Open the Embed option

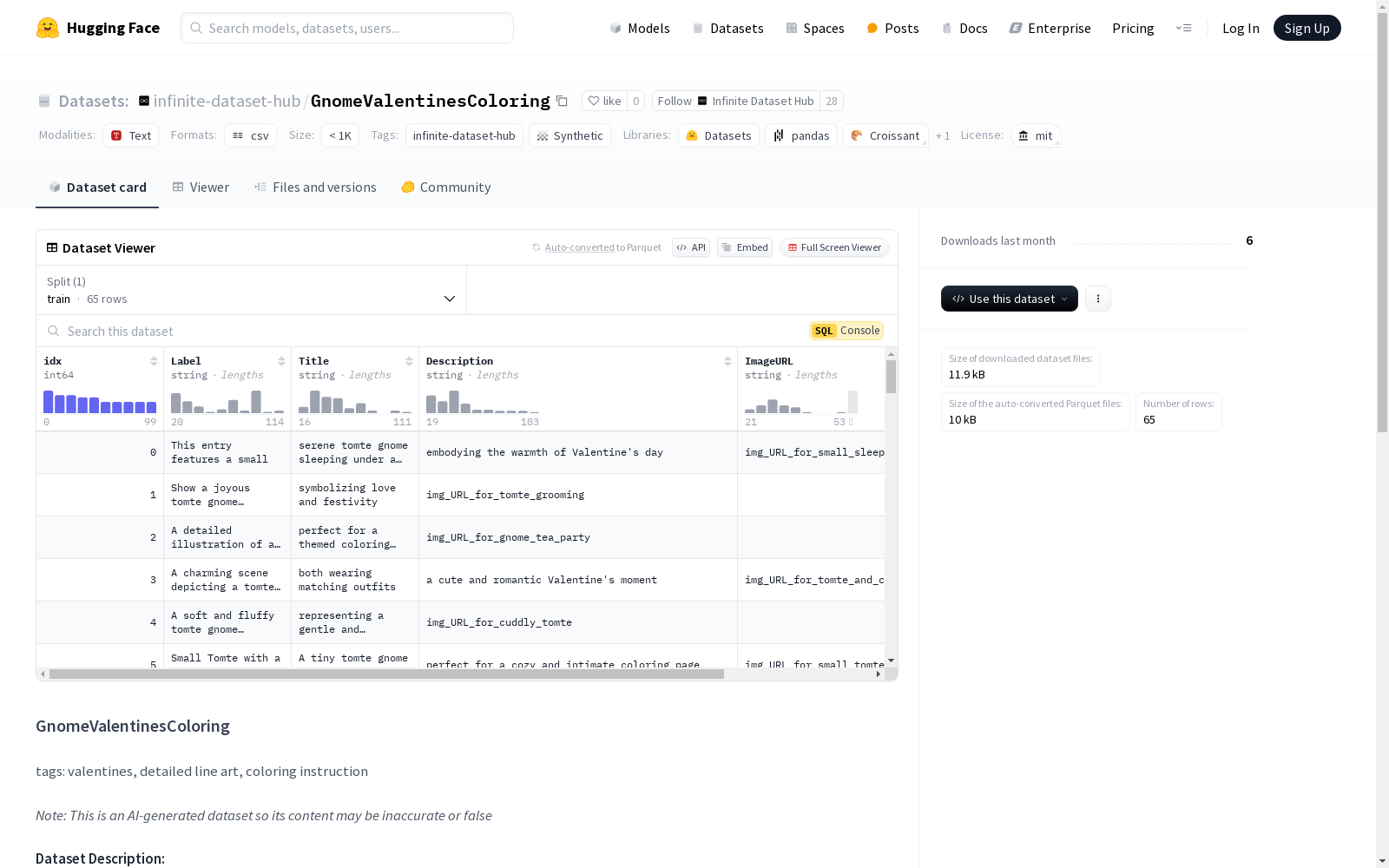pos(745,247)
